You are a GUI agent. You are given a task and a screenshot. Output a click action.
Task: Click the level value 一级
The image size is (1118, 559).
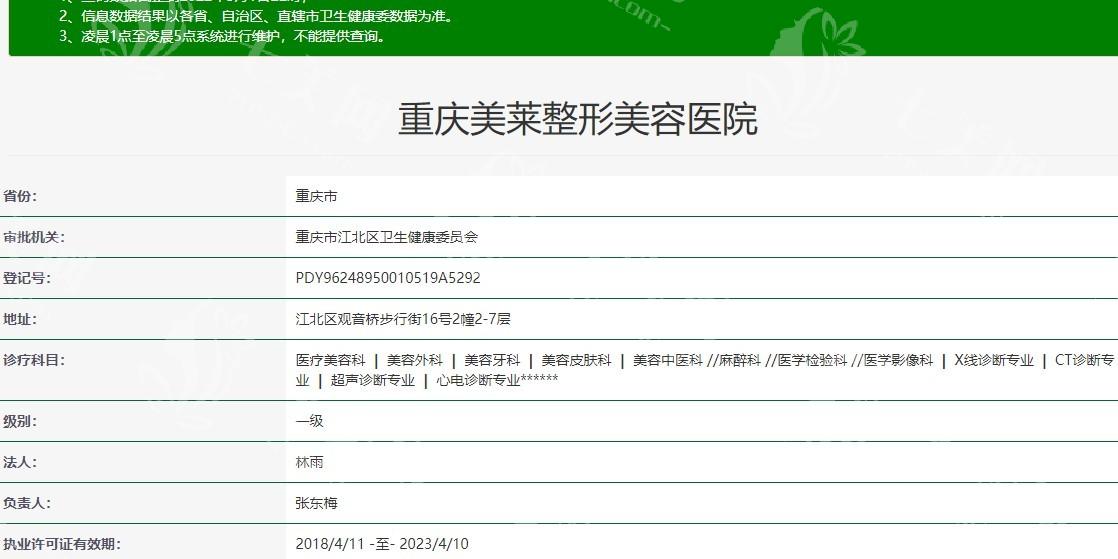pos(309,421)
